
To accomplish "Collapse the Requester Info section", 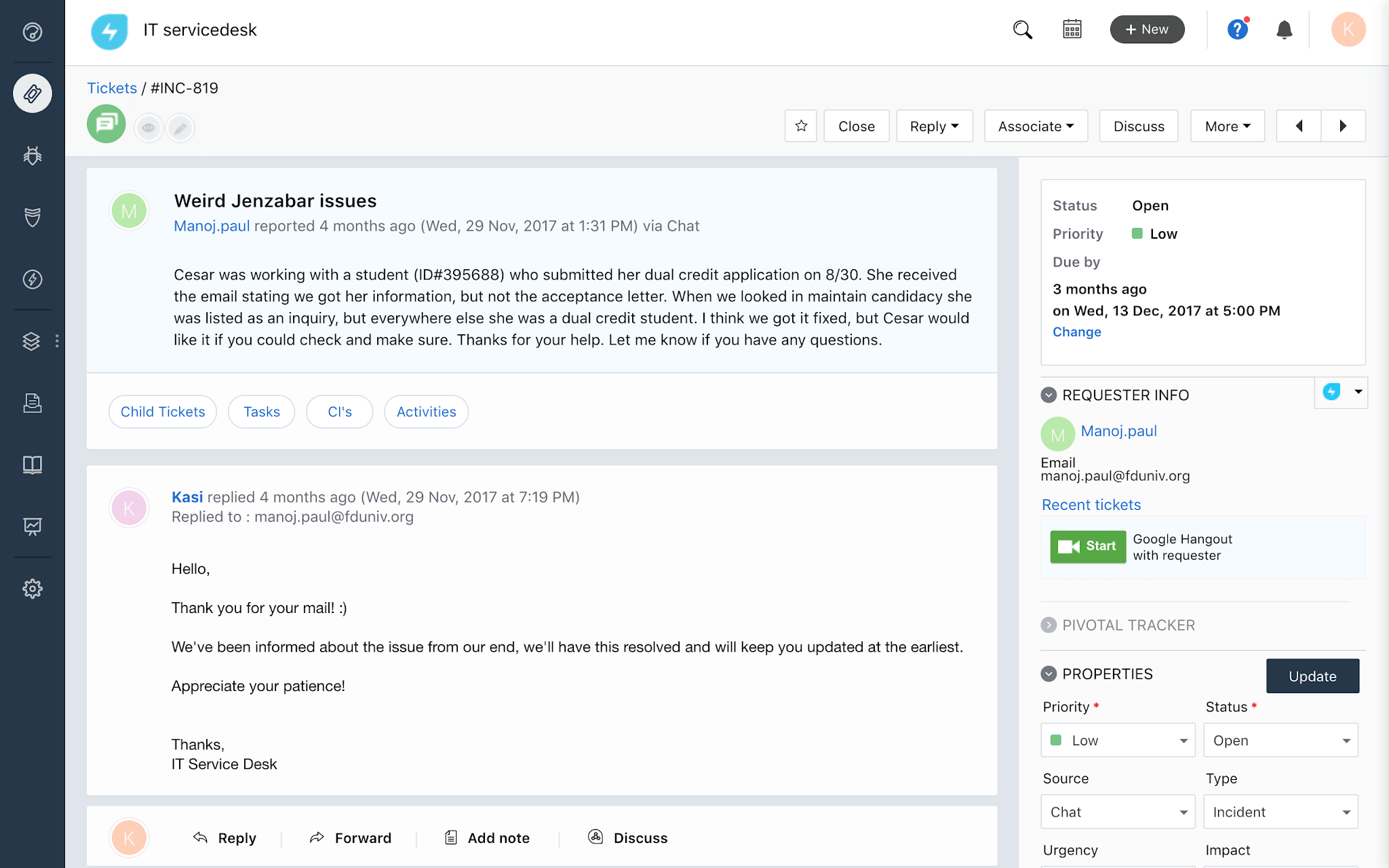I will 1048,395.
